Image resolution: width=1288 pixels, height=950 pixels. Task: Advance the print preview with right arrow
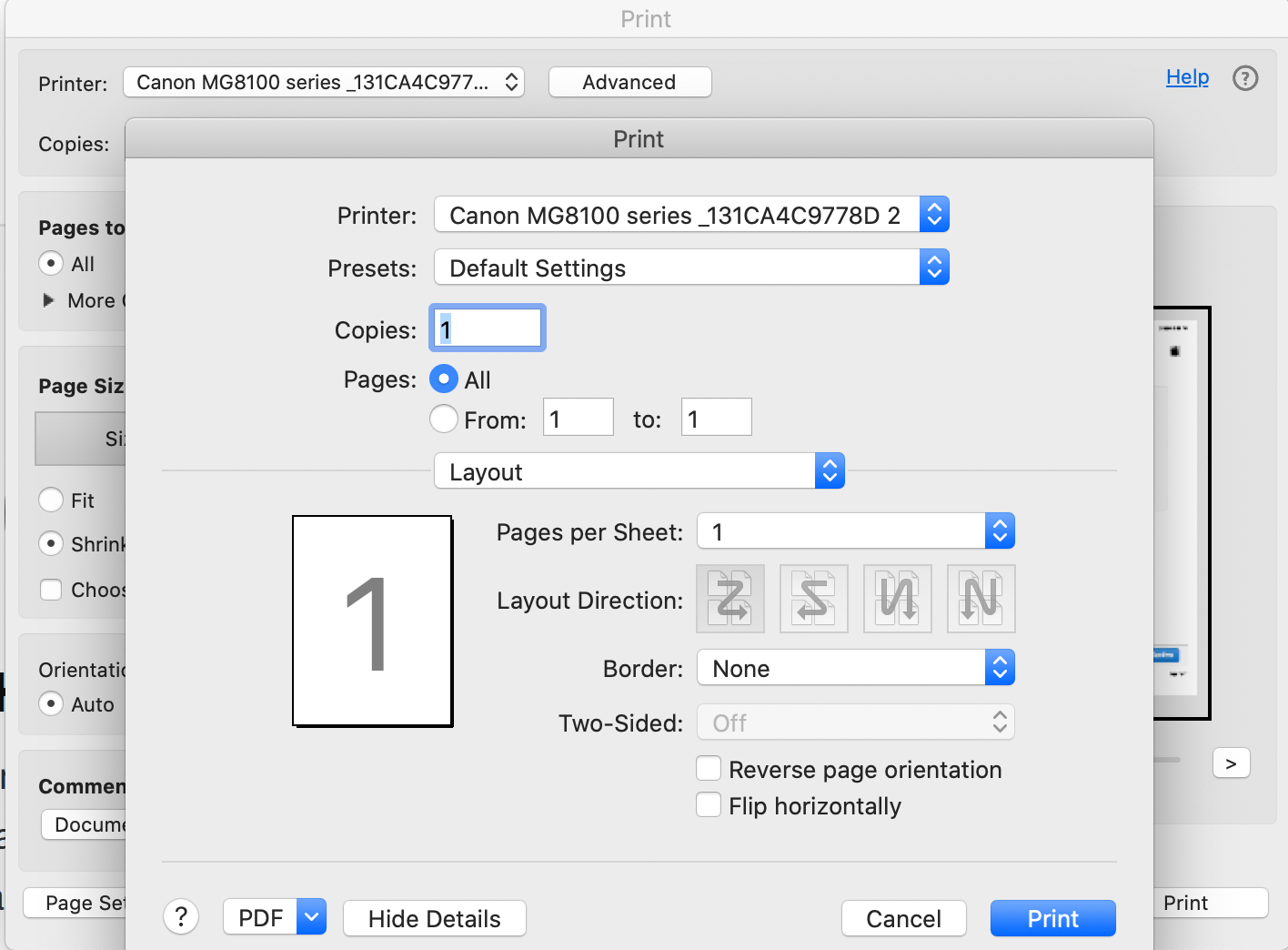coord(1231,763)
